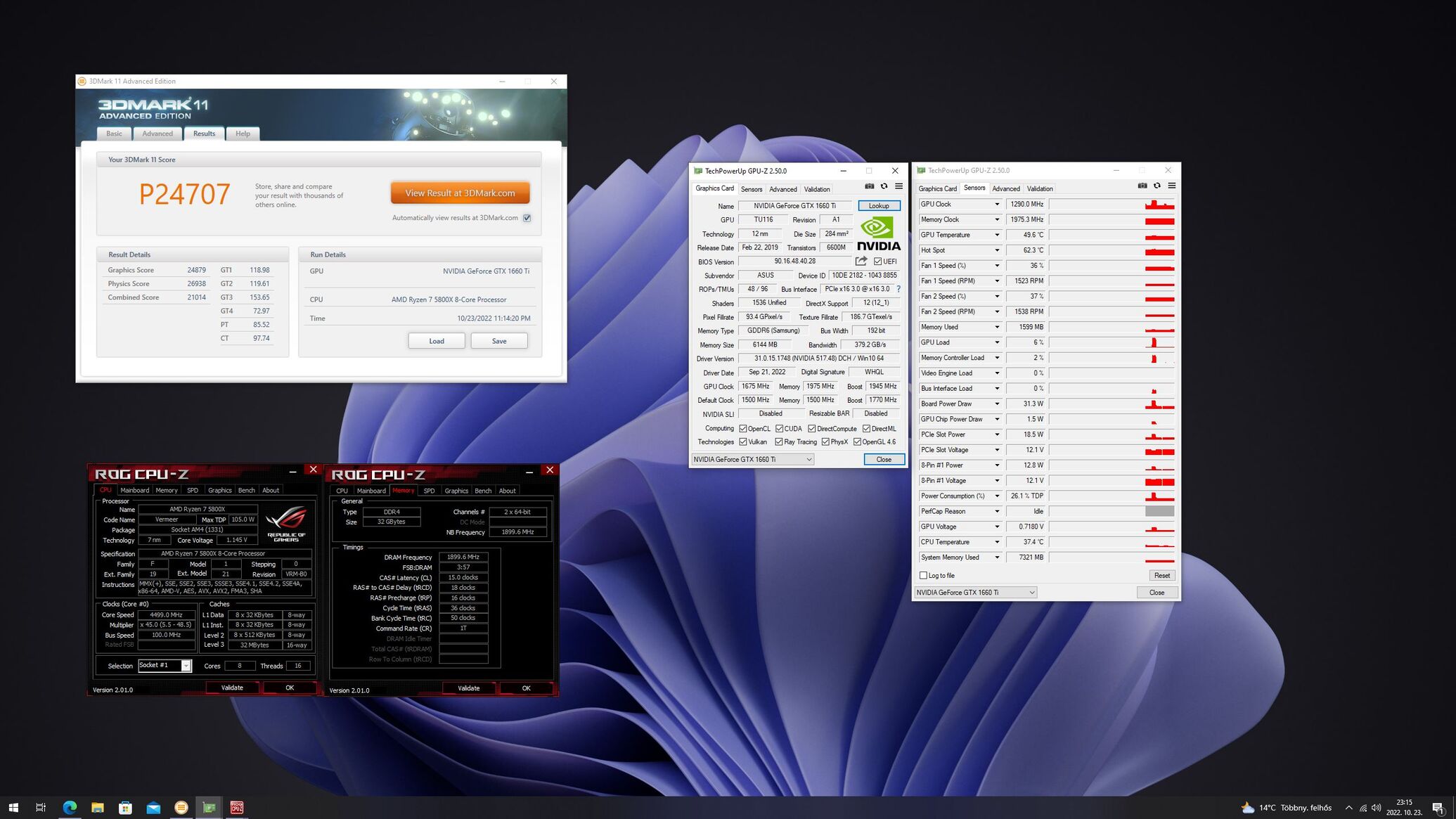Click the BIOS share/export arrow icon
This screenshot has width=1456, height=819.
click(x=861, y=261)
